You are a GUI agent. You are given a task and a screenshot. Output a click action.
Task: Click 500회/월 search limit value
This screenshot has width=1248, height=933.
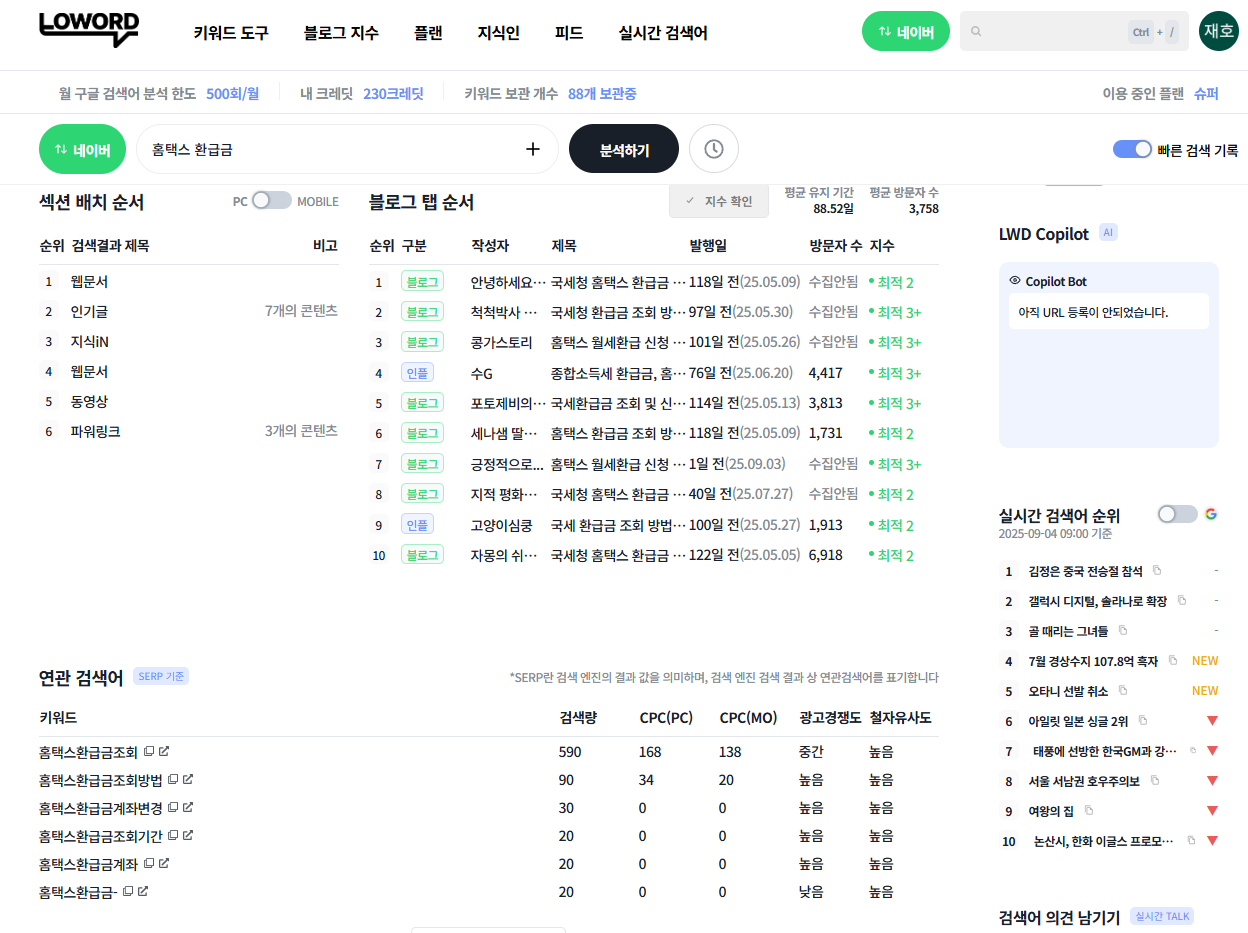tap(232, 94)
